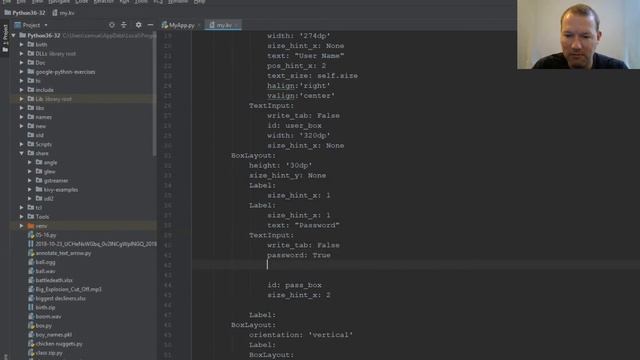Select box.py file in tree
Viewport: 640px width, 360px height.
pyautogui.click(x=40, y=325)
